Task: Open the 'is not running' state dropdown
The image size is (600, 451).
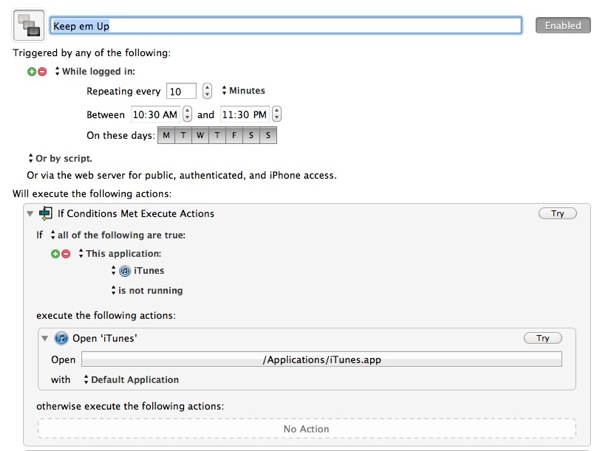Action: click(x=147, y=290)
